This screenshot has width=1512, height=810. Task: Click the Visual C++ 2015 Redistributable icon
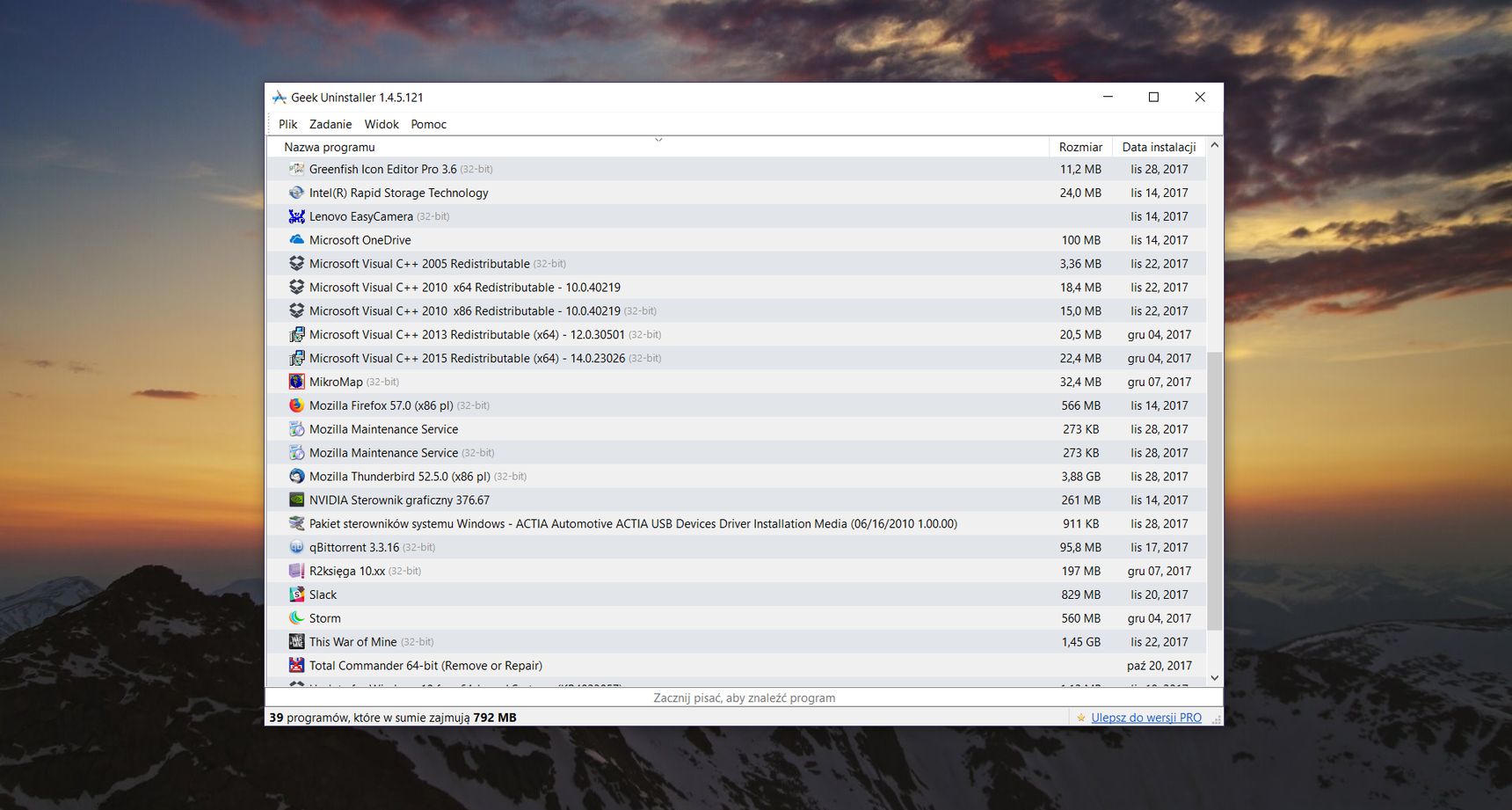297,358
